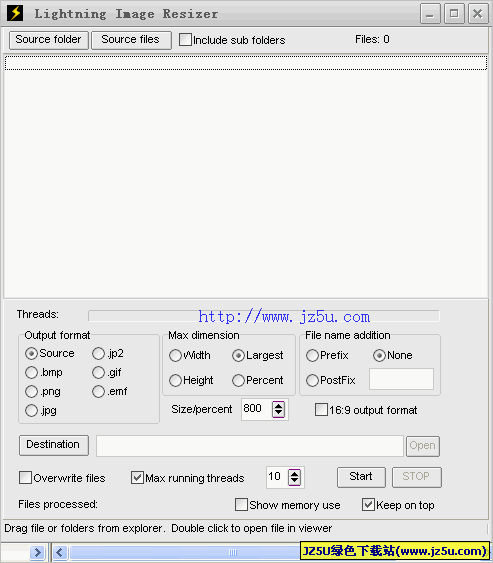Image resolution: width=493 pixels, height=563 pixels.
Task: Open the Source folder chooser
Action: pos(48,40)
